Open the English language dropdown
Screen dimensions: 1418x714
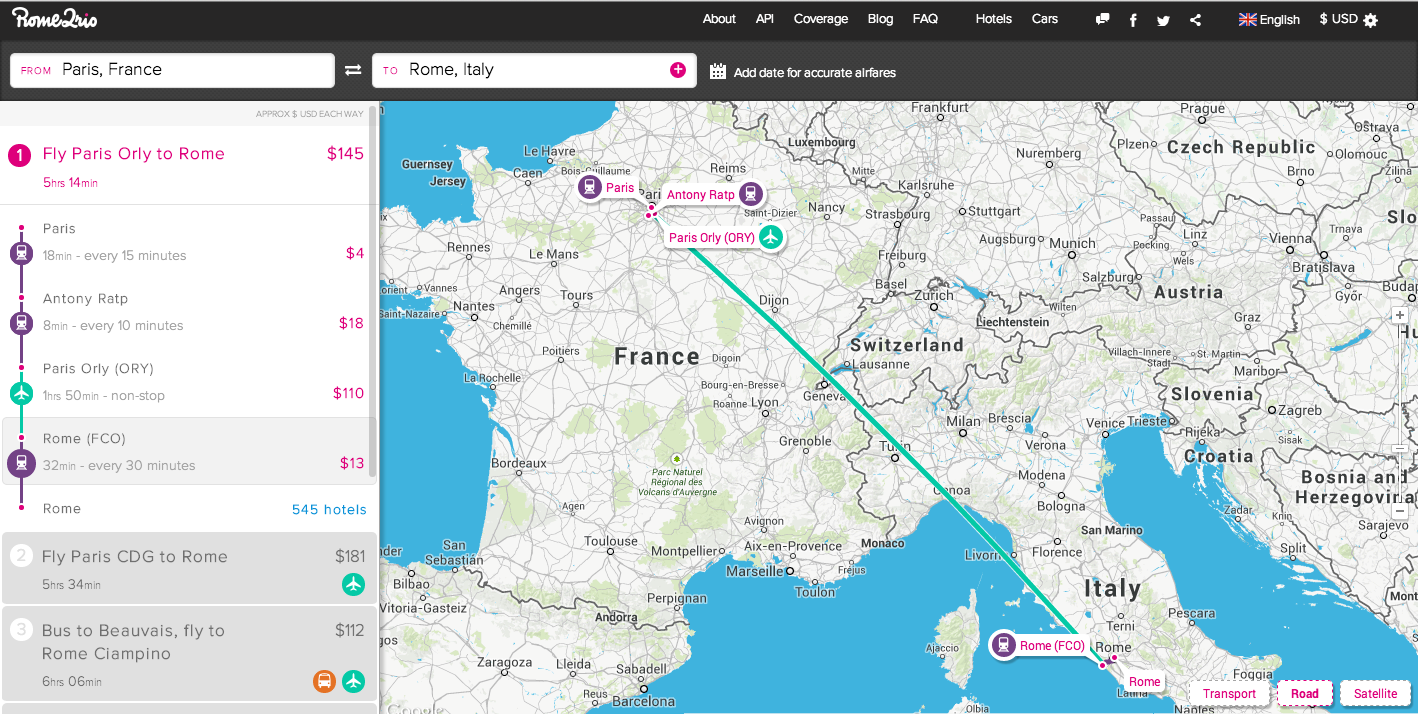coord(1269,19)
